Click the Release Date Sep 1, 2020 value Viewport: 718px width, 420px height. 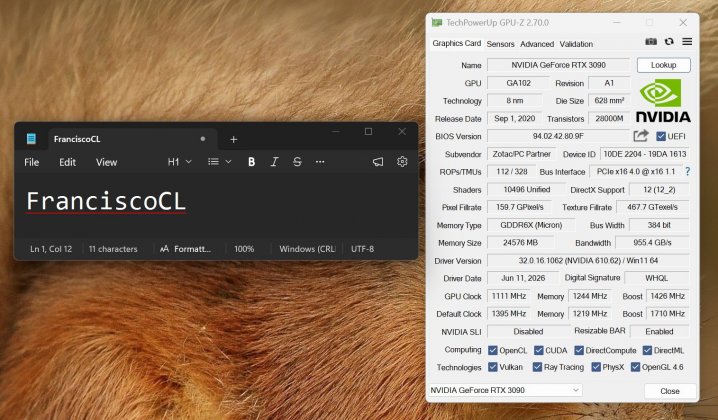coord(514,119)
